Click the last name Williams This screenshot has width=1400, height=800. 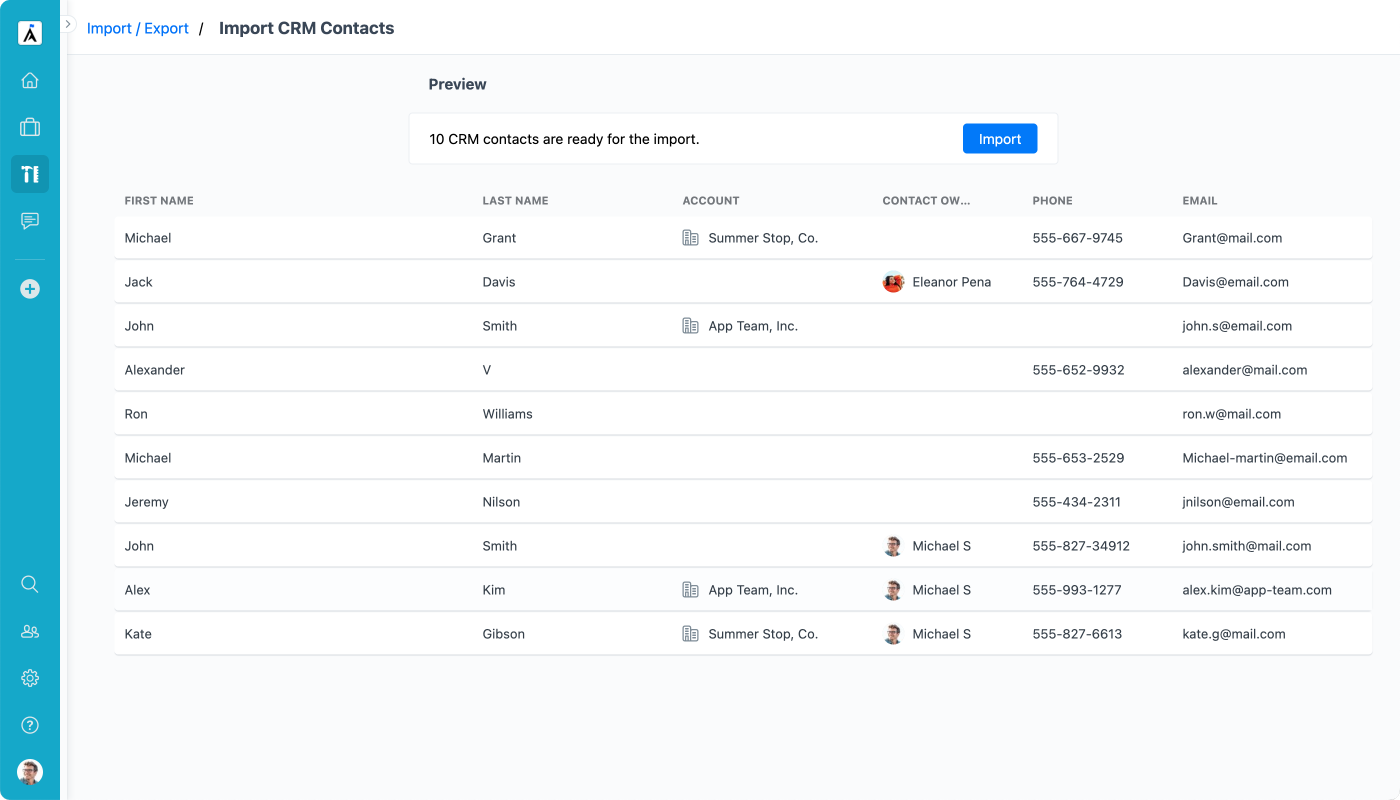(508, 414)
